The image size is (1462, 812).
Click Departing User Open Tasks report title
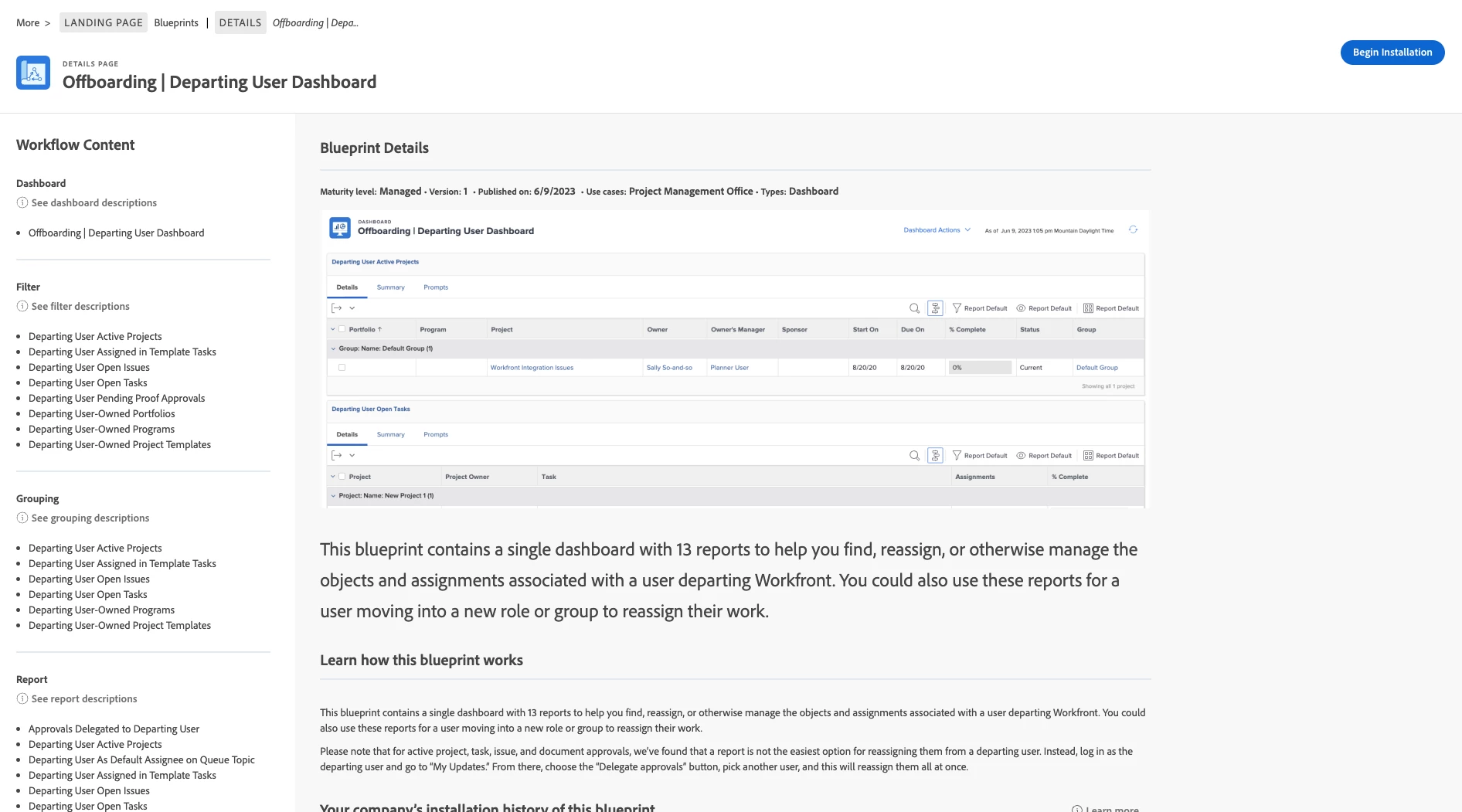[x=371, y=409]
